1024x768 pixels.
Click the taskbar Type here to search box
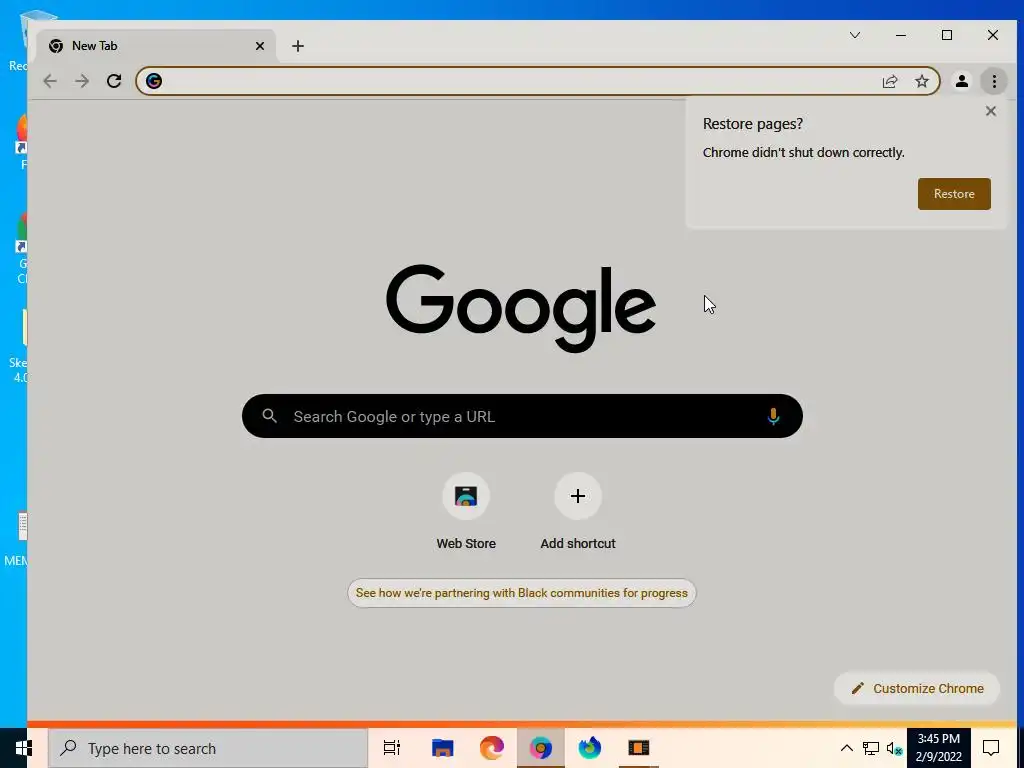click(208, 748)
